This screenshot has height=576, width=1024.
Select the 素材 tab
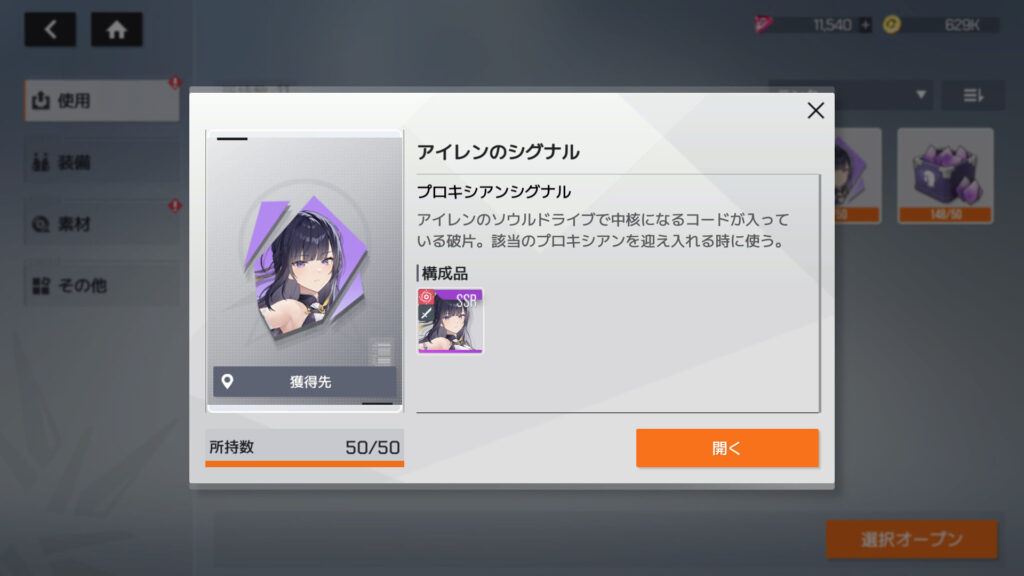click(x=102, y=224)
